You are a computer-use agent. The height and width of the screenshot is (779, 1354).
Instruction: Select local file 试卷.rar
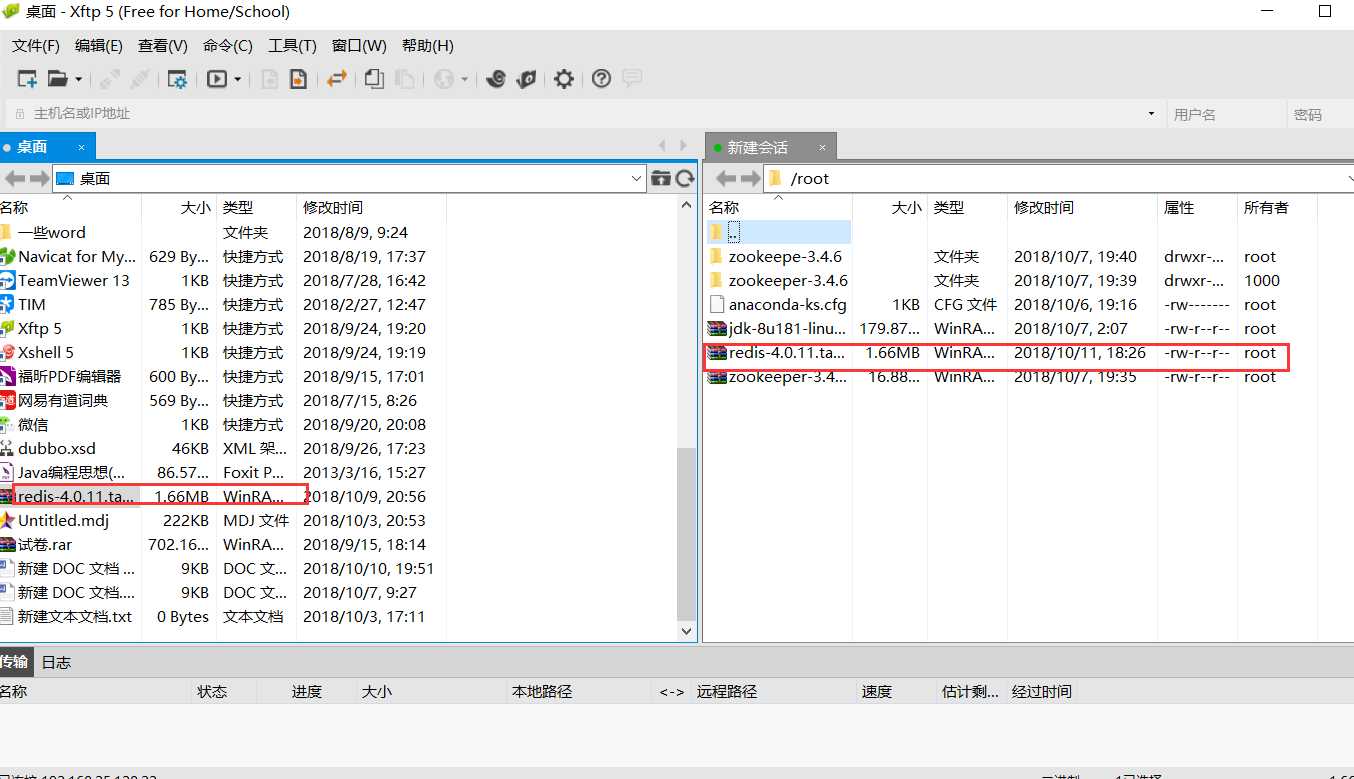click(45, 544)
